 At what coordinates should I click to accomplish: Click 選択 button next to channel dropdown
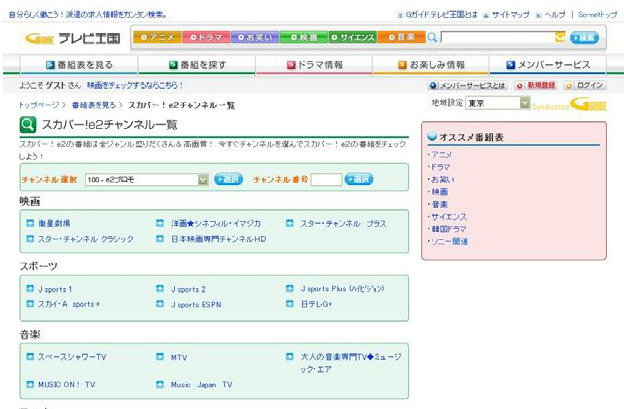[228, 179]
